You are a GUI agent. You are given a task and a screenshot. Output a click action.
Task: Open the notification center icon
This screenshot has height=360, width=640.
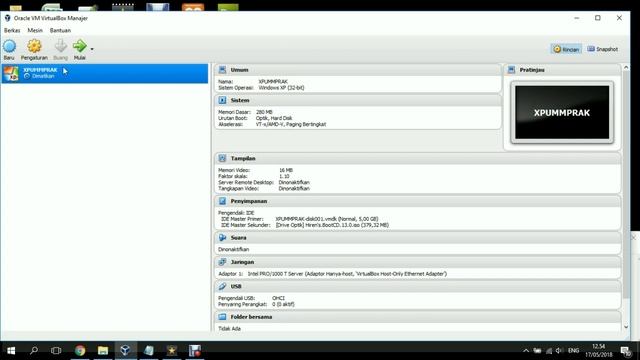coord(625,351)
